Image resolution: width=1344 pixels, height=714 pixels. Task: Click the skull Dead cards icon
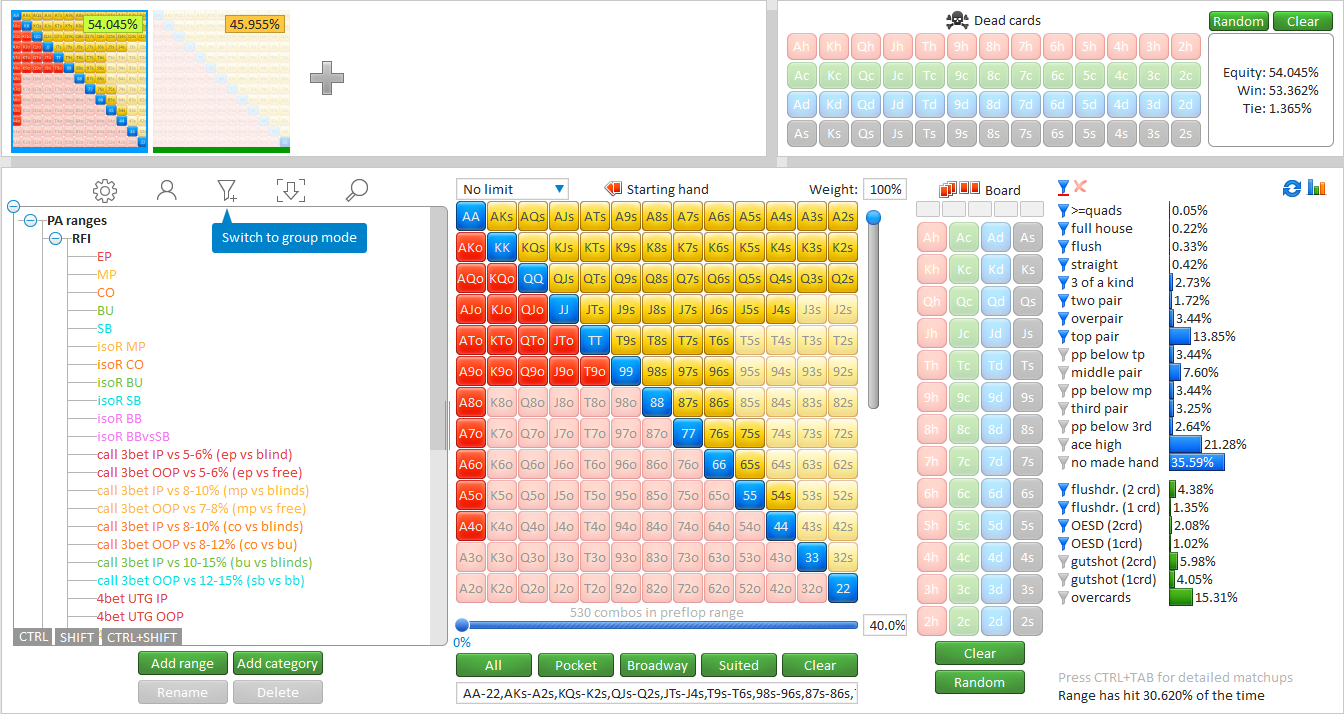pyautogui.click(x=958, y=20)
